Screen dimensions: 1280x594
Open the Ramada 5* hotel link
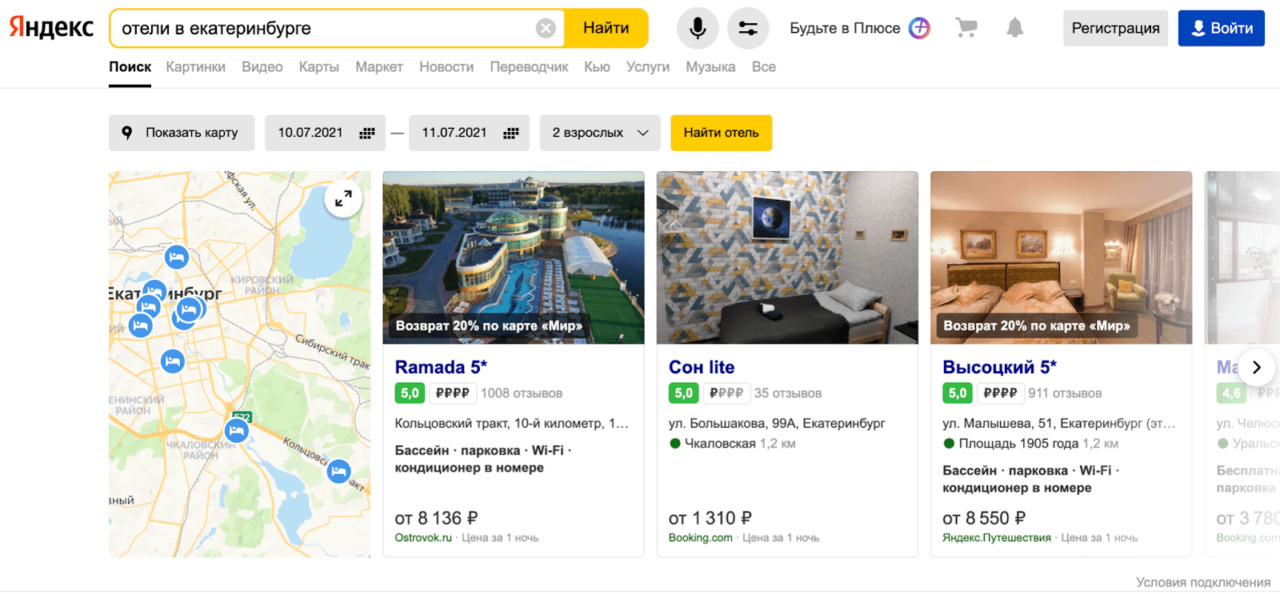click(x=441, y=367)
